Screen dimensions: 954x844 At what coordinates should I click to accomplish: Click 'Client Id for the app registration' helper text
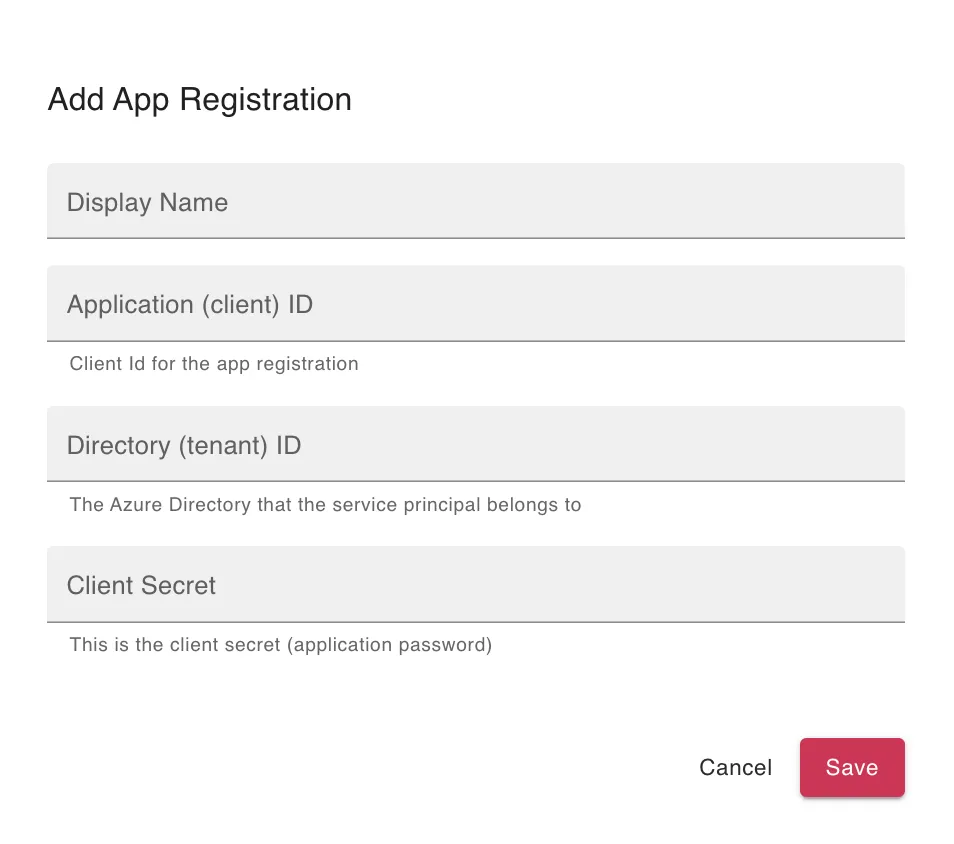click(x=214, y=364)
